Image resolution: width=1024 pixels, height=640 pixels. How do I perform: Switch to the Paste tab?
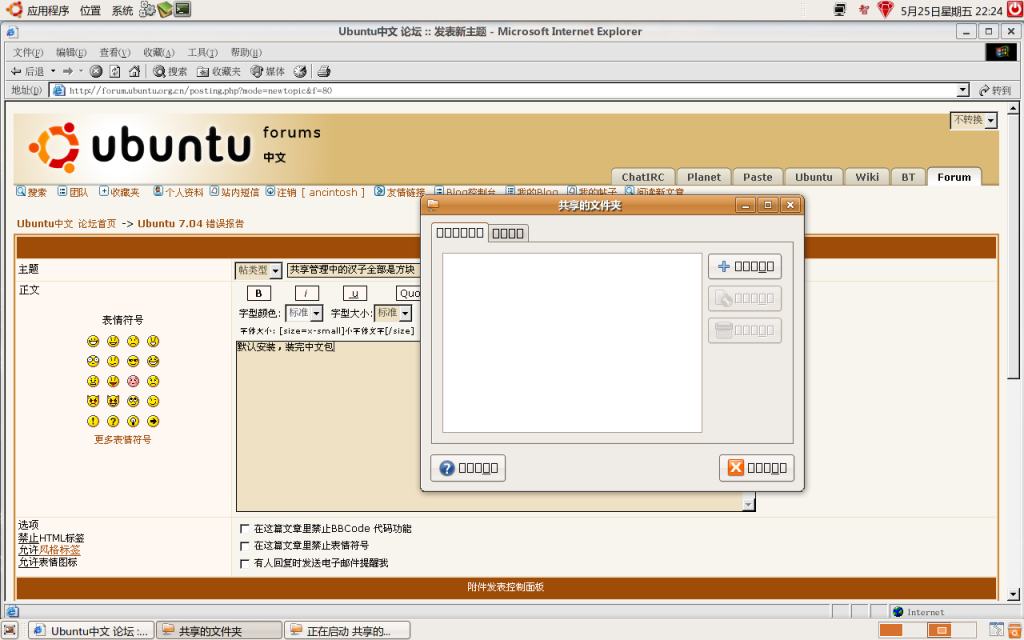(x=758, y=177)
